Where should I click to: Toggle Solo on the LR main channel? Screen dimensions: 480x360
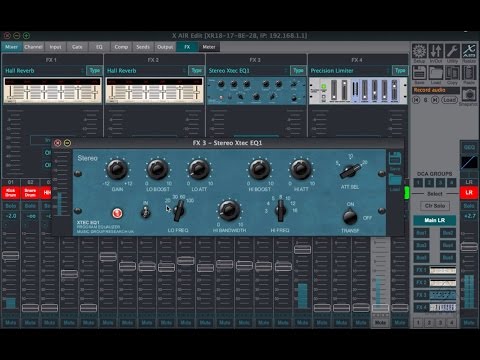[x=469, y=206]
